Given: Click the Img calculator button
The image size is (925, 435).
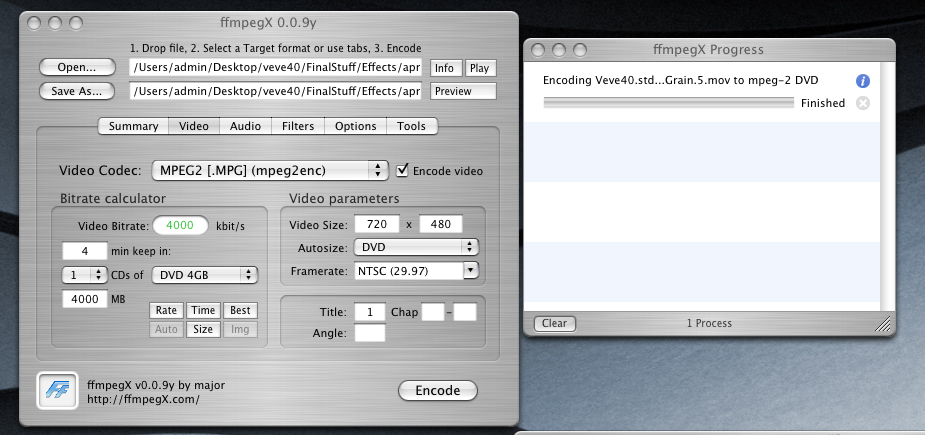Looking at the screenshot, I should point(240,329).
